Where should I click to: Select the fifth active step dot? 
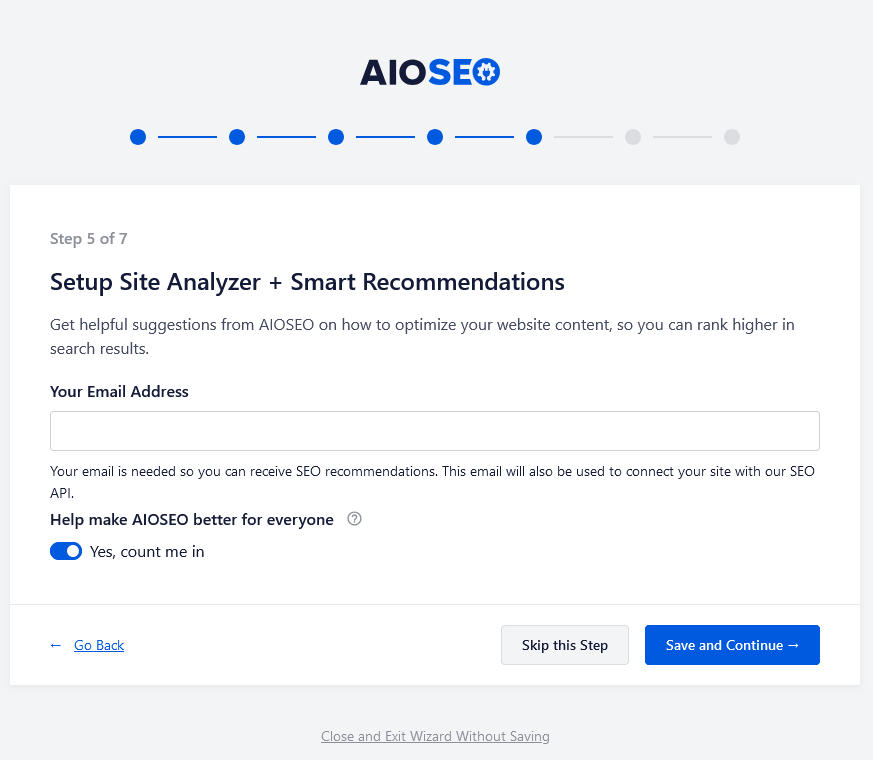[534, 137]
